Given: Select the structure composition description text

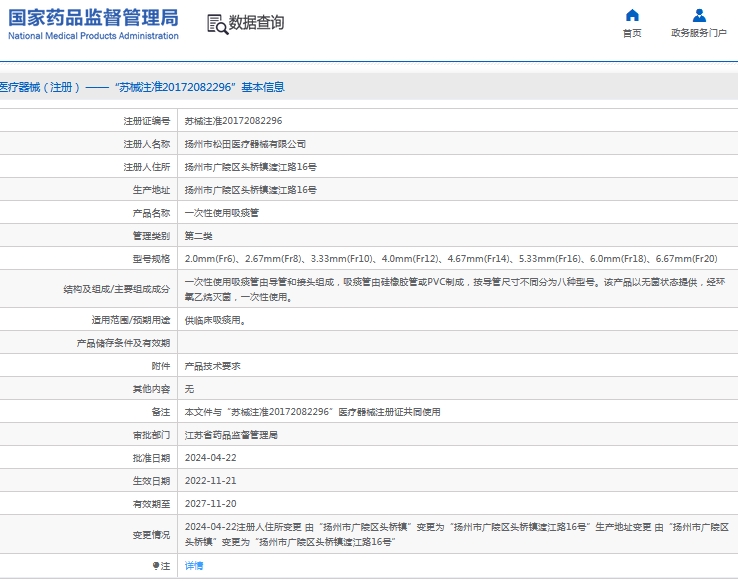Looking at the screenshot, I should (455, 289).
